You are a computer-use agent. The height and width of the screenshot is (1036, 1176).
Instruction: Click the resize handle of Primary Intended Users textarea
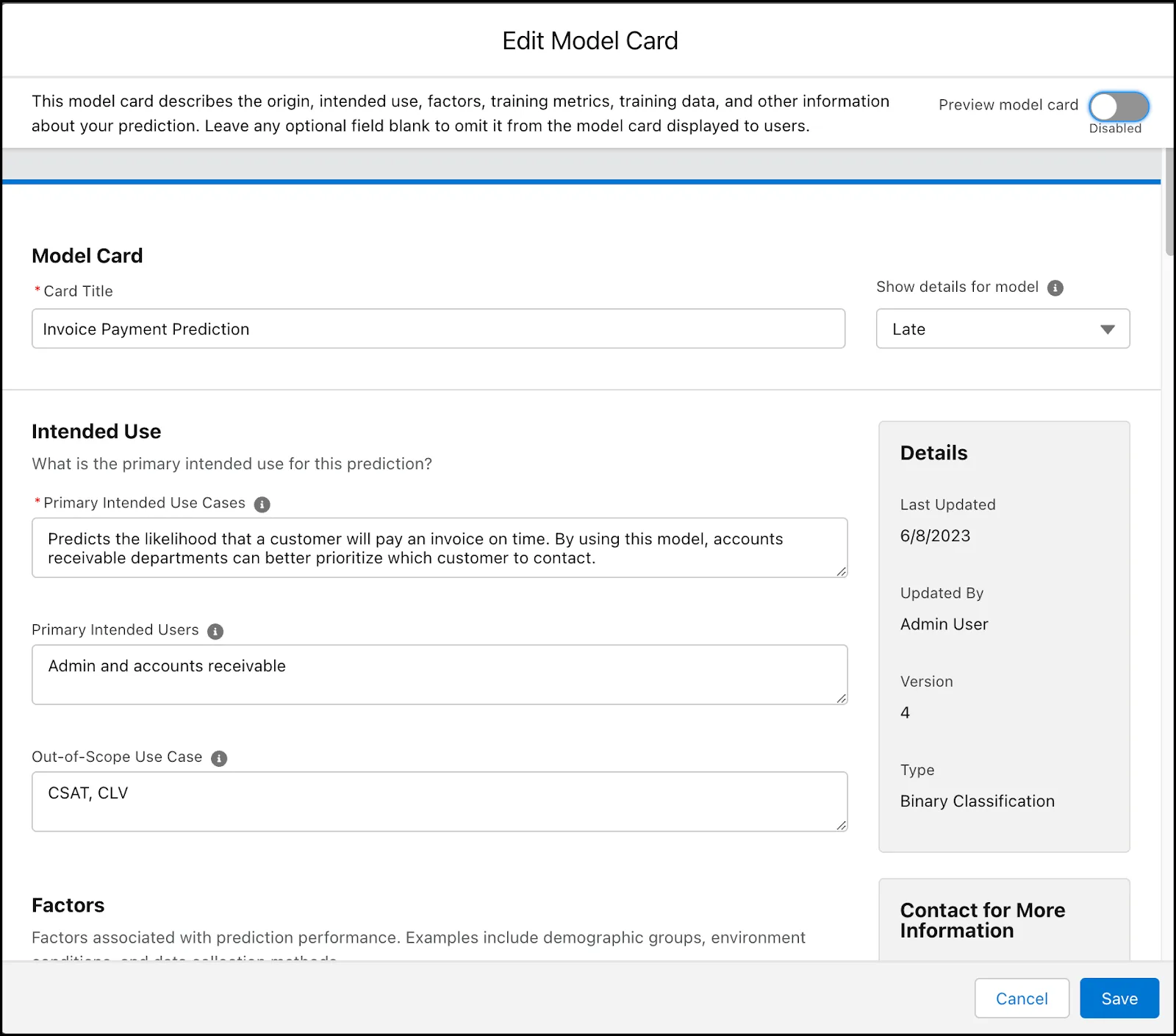pyautogui.click(x=841, y=699)
